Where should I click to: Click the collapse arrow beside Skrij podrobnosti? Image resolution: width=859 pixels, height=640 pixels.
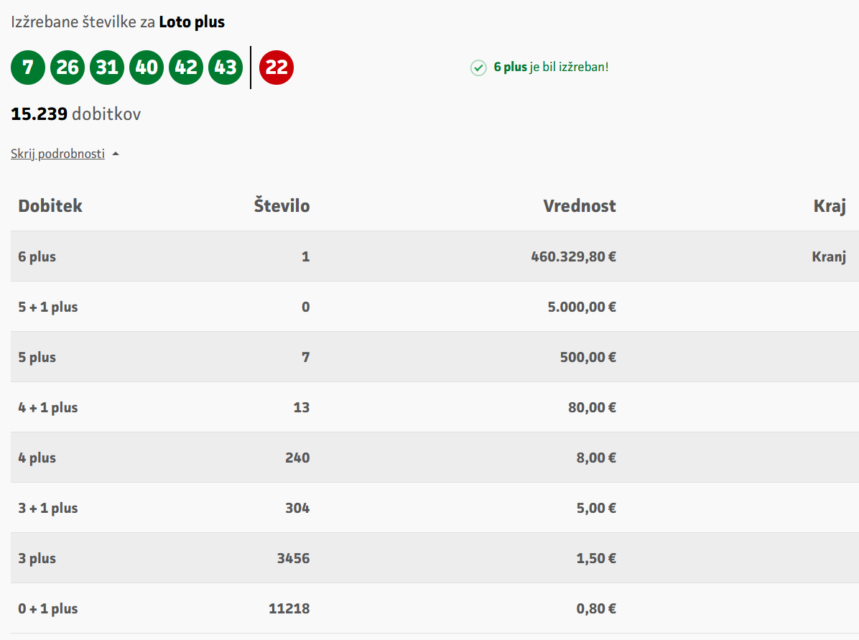point(116,155)
